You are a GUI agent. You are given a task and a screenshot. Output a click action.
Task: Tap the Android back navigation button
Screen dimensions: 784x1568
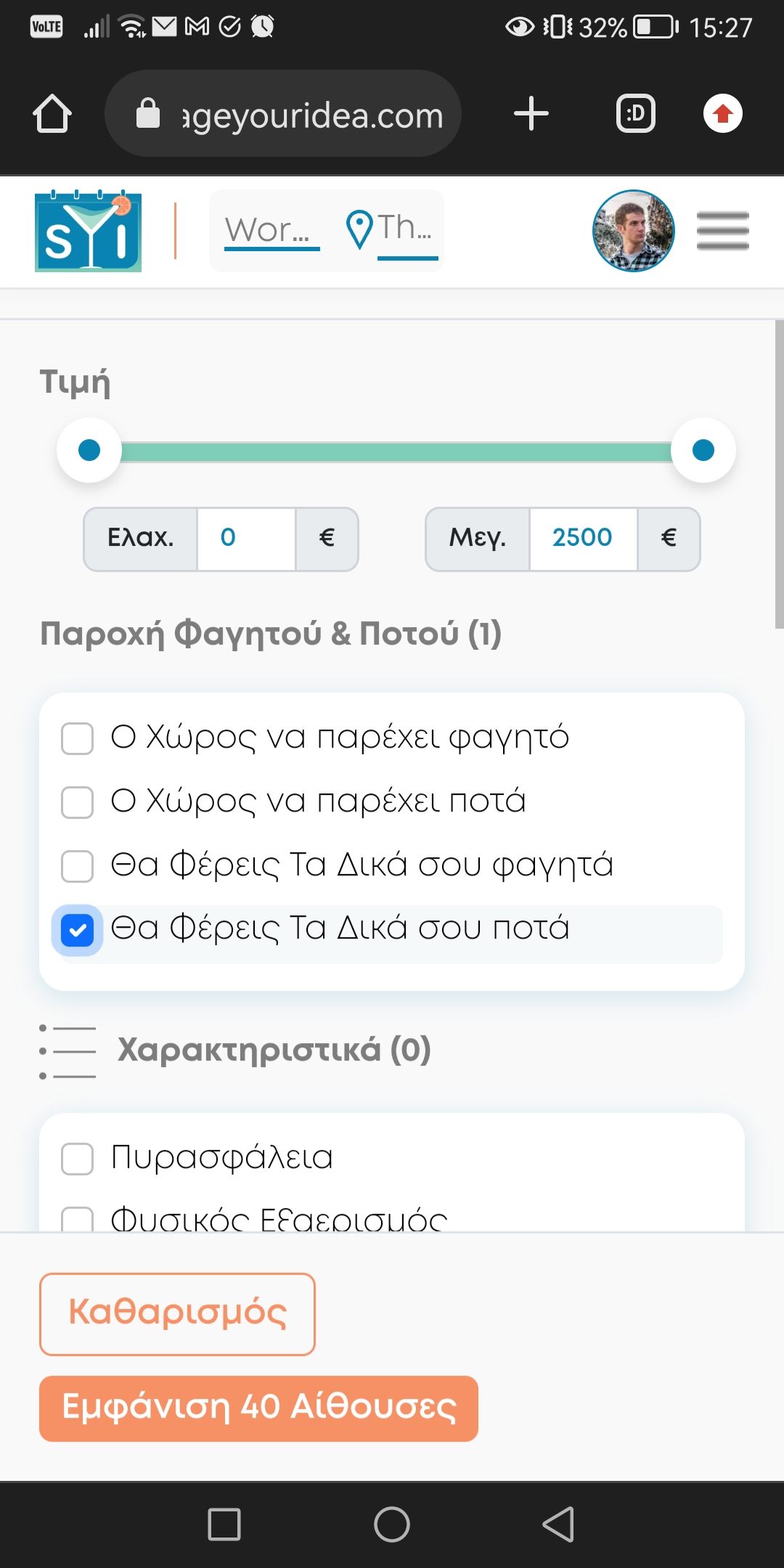(x=558, y=1524)
